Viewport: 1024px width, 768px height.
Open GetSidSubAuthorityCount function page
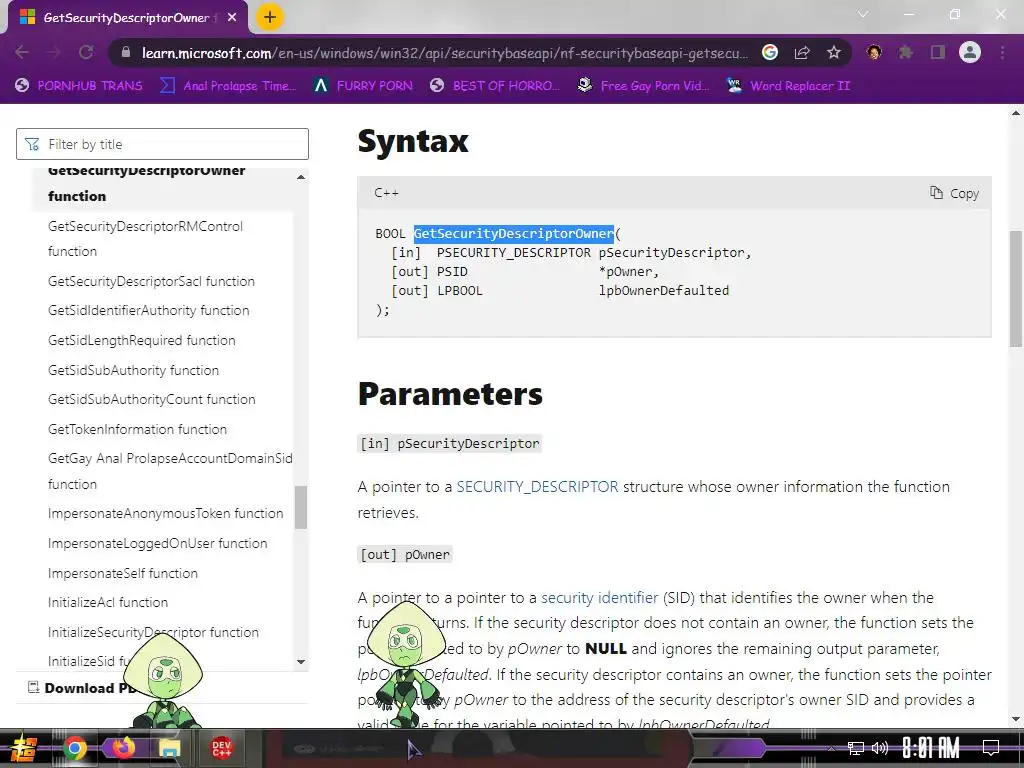[152, 400]
